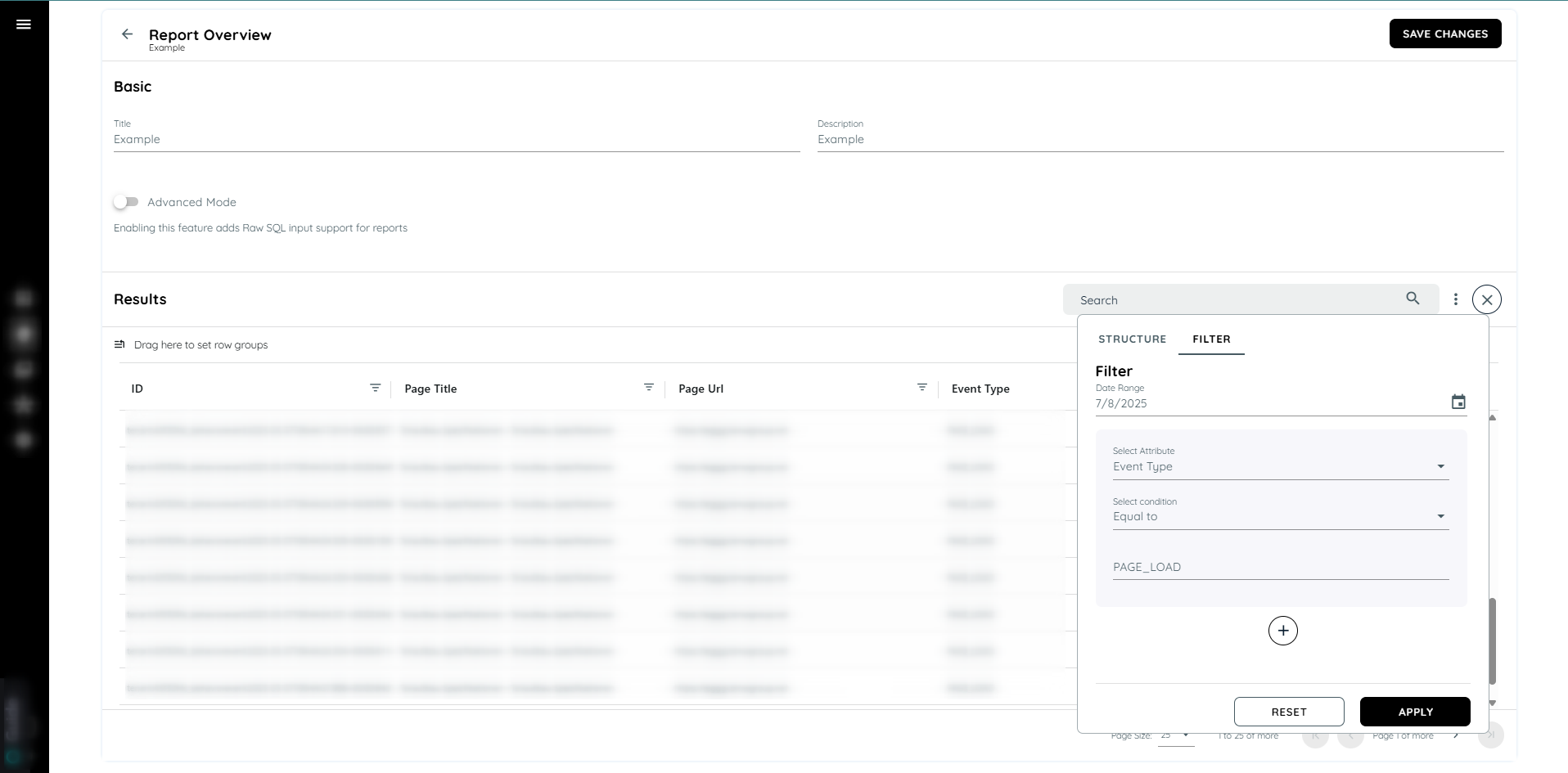Image resolution: width=1568 pixels, height=773 pixels.
Task: Go to the next results page arrow
Action: click(1456, 735)
